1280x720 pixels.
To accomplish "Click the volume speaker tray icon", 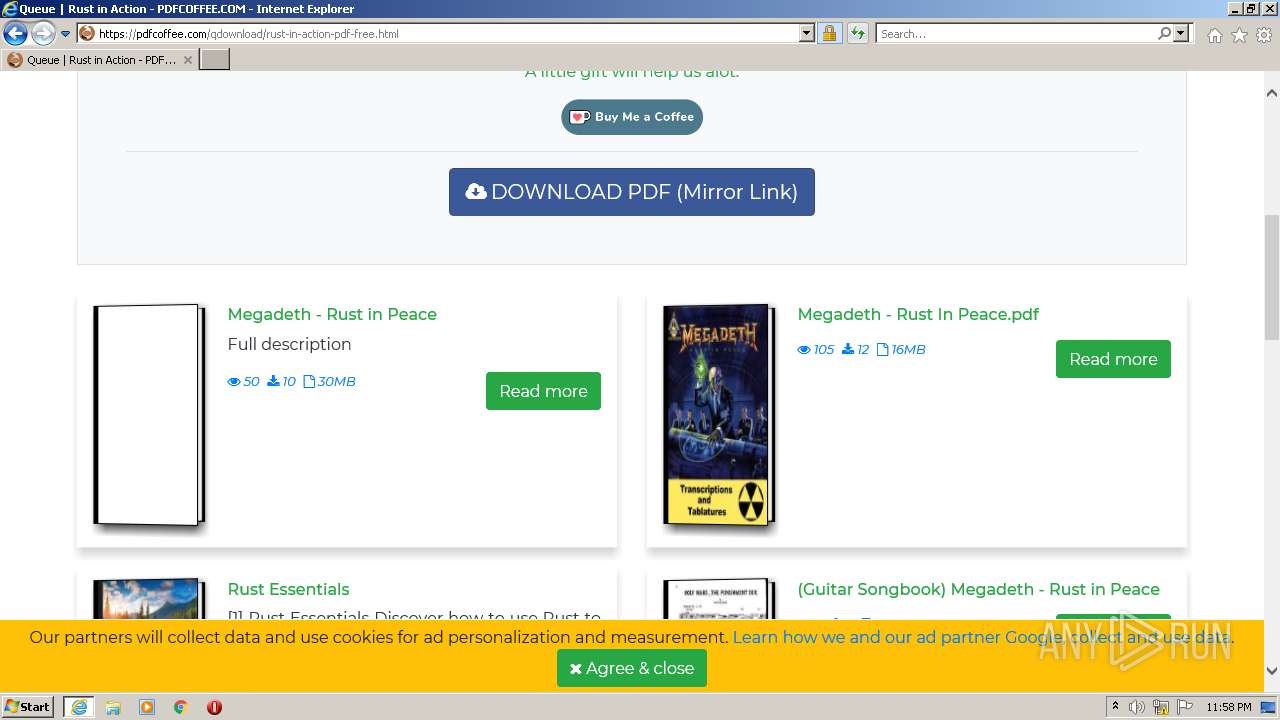I will pyautogui.click(x=1137, y=707).
